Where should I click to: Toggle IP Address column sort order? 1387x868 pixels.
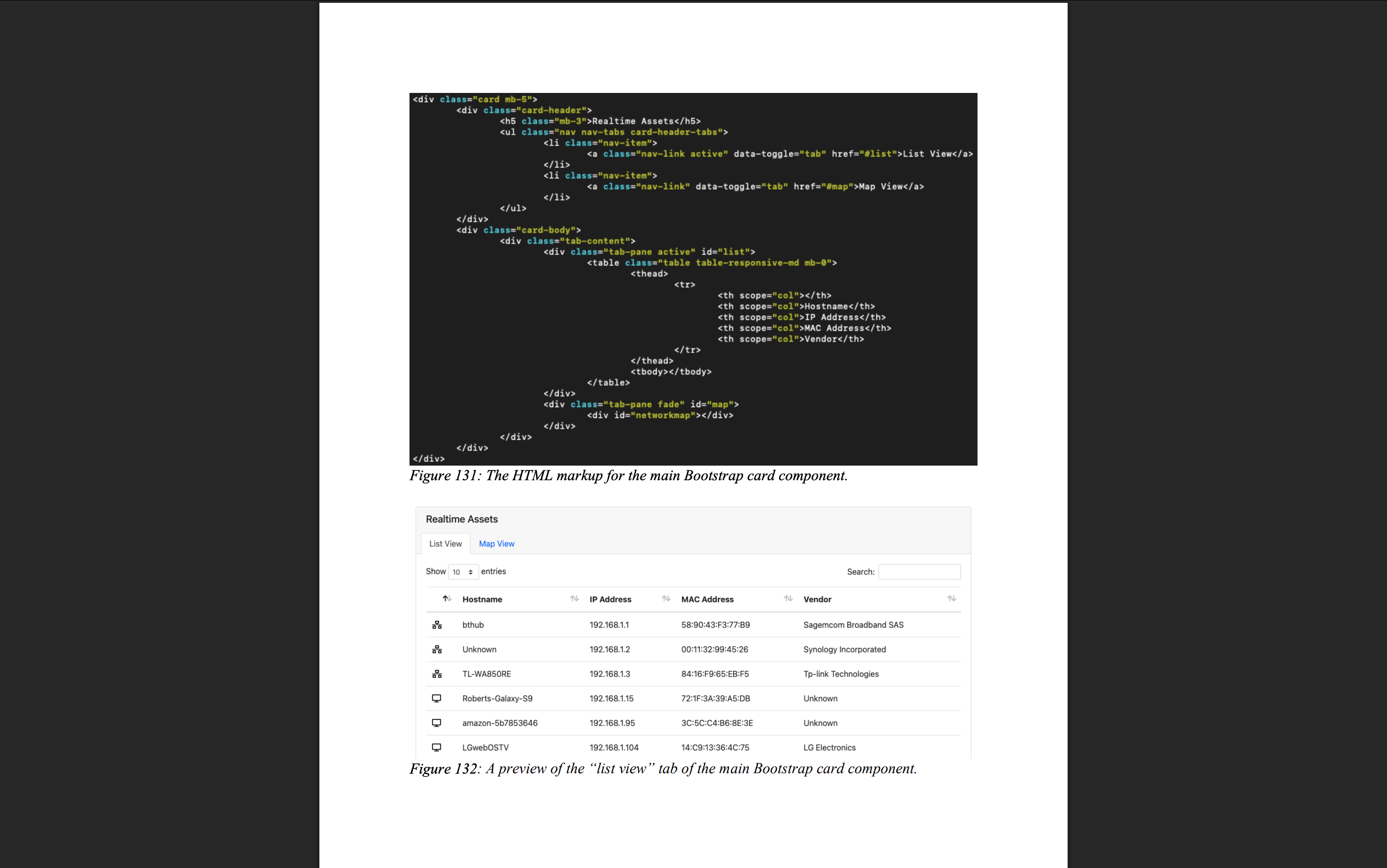point(666,599)
